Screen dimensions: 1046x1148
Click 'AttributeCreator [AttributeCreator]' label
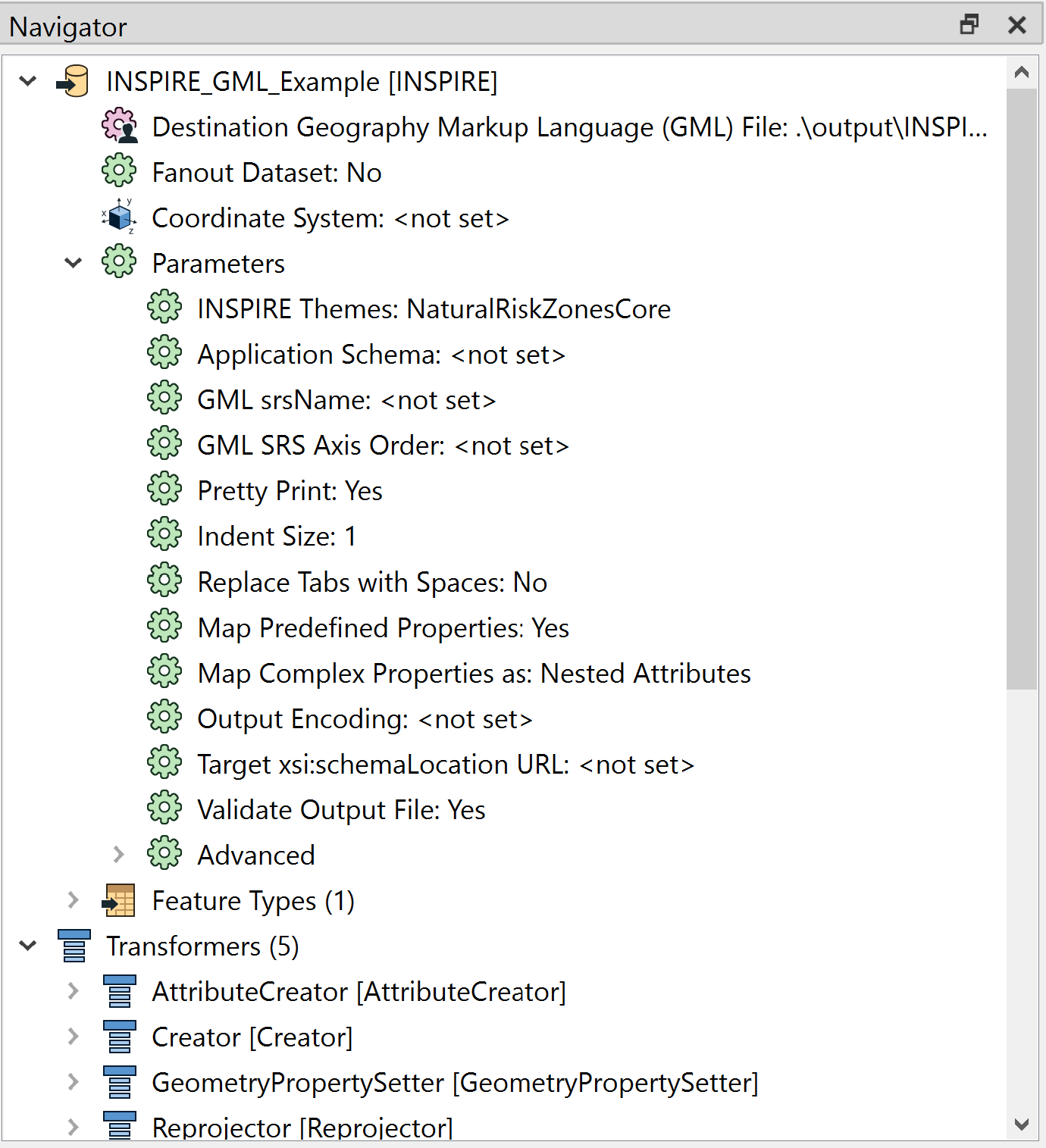[359, 992]
